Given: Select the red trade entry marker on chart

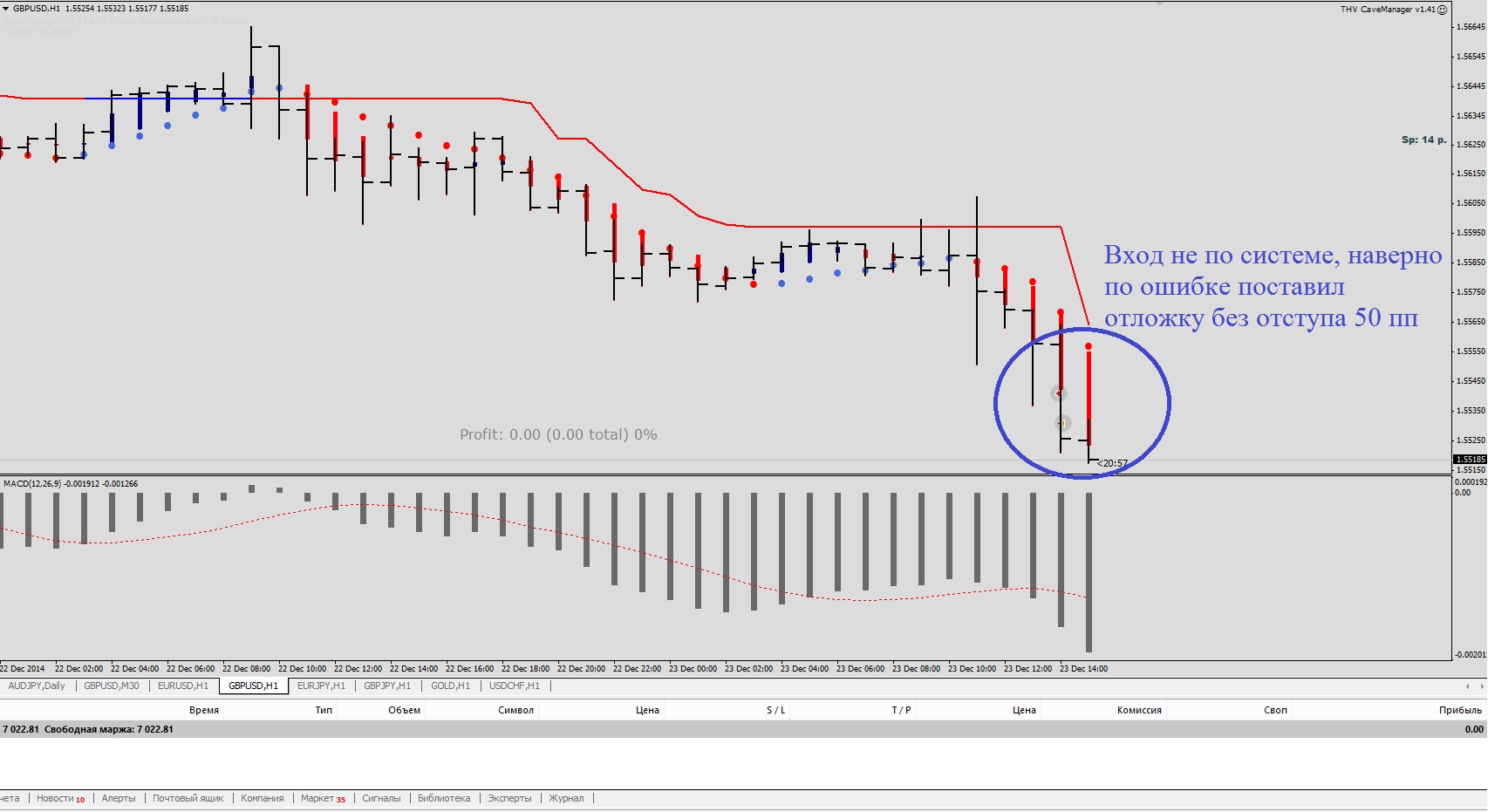Looking at the screenshot, I should point(1058,393).
